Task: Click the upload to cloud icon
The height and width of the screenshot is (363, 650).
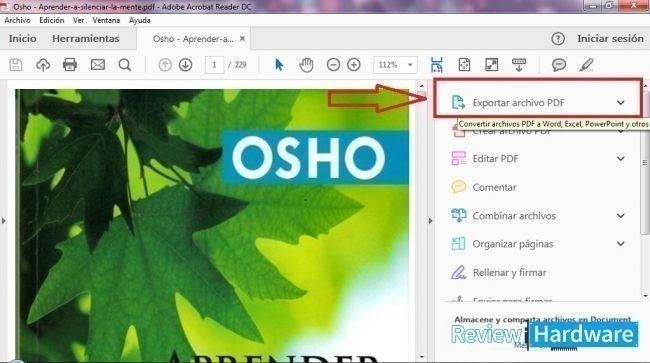Action: 43,65
